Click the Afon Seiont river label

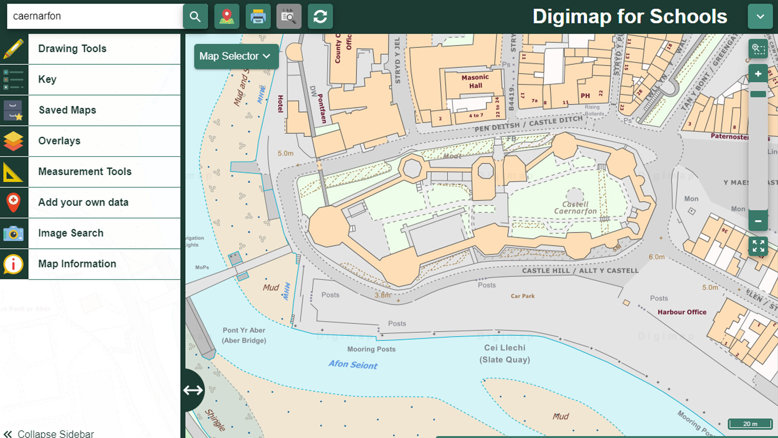pos(353,365)
